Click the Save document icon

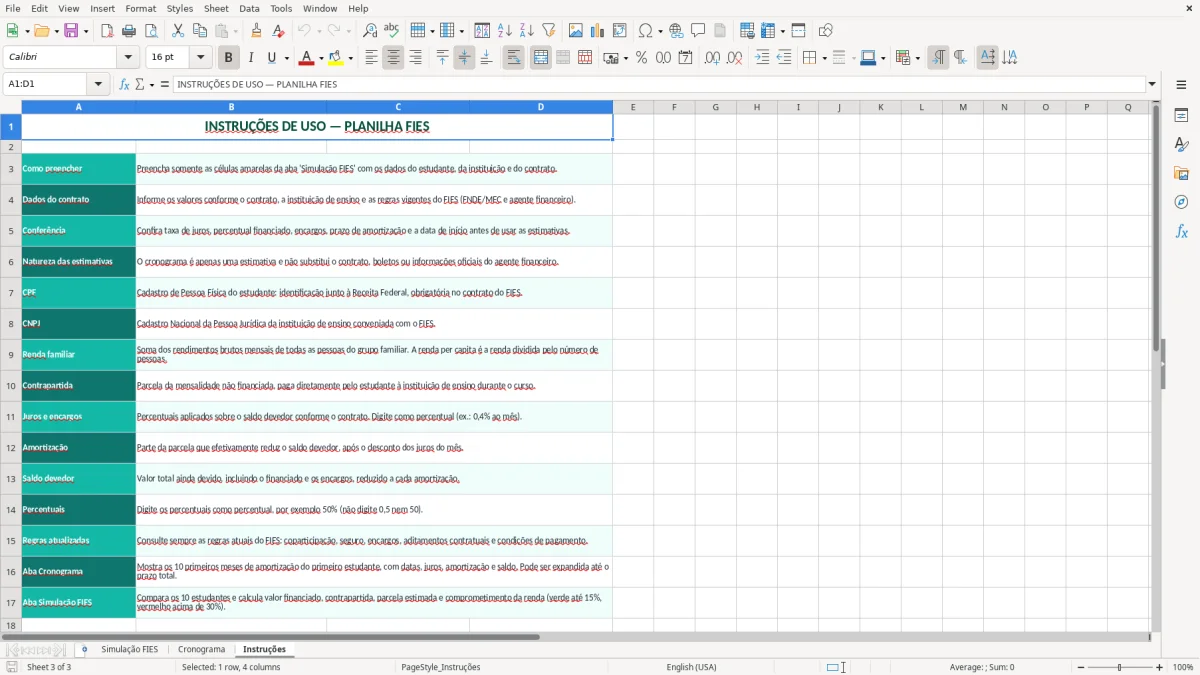point(71,31)
